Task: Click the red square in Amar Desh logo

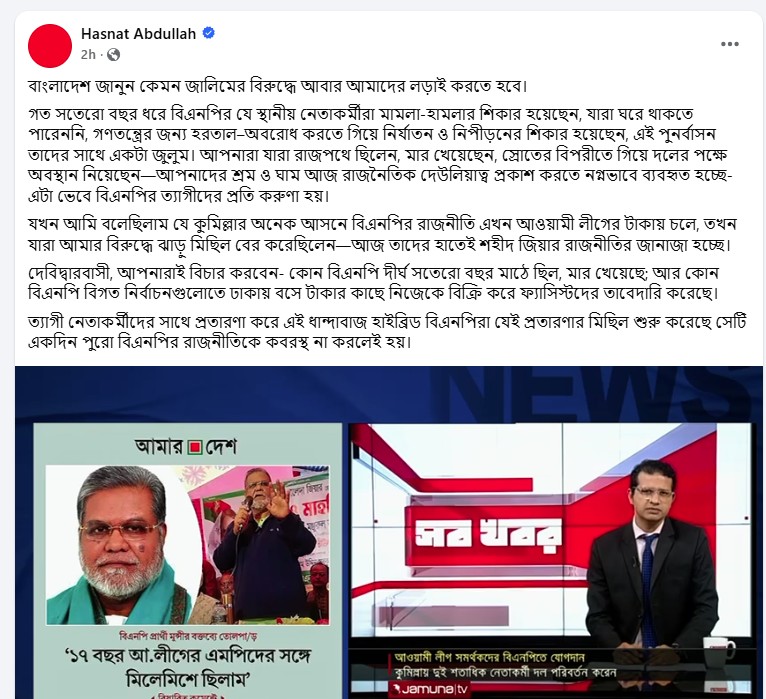Action: 195,446
